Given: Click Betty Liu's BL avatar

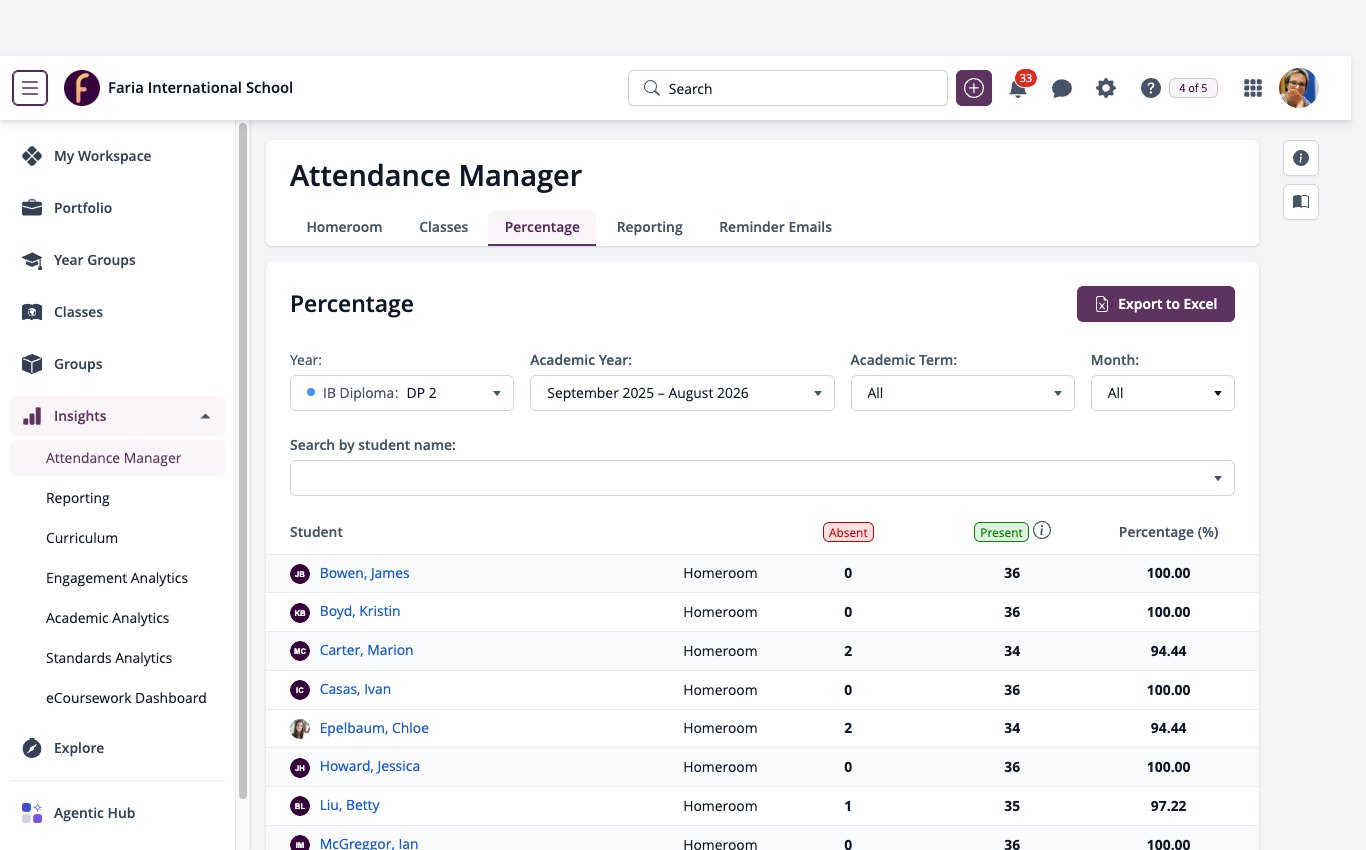Looking at the screenshot, I should click(x=300, y=805).
